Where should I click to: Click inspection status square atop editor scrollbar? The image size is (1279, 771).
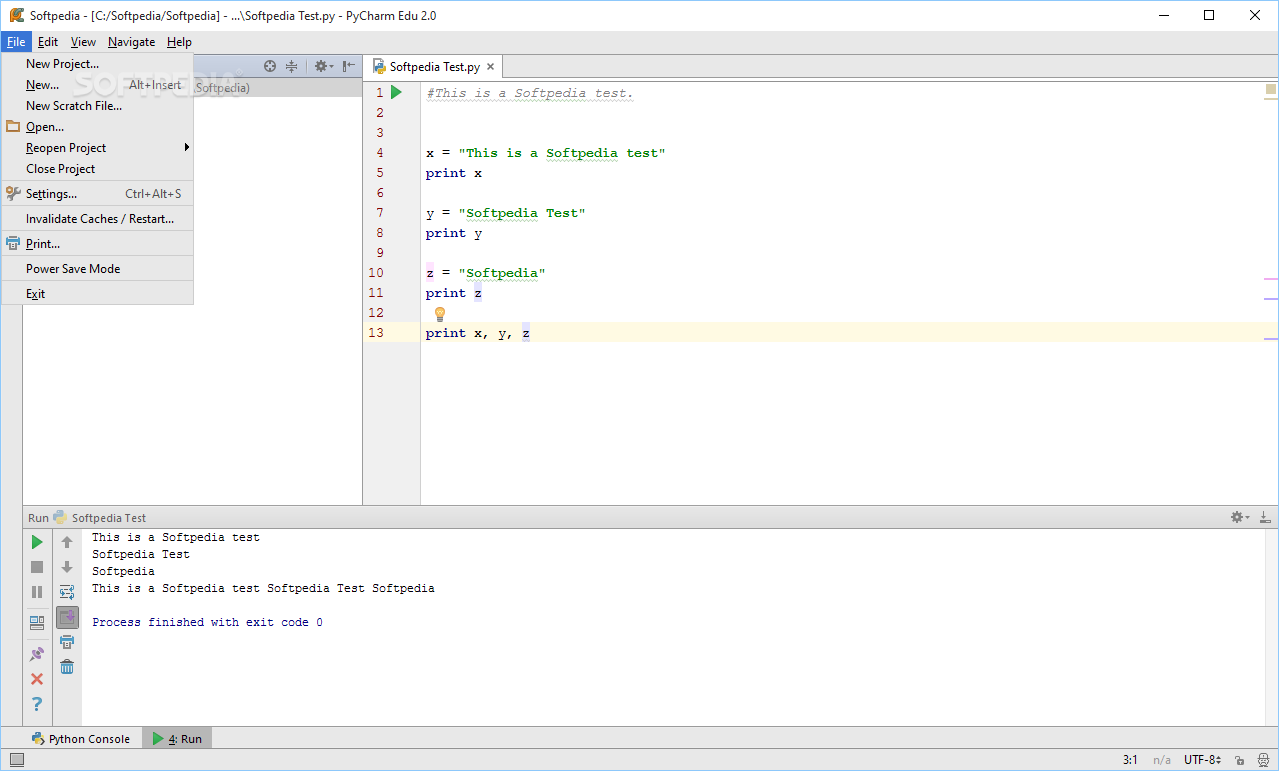(x=1271, y=90)
